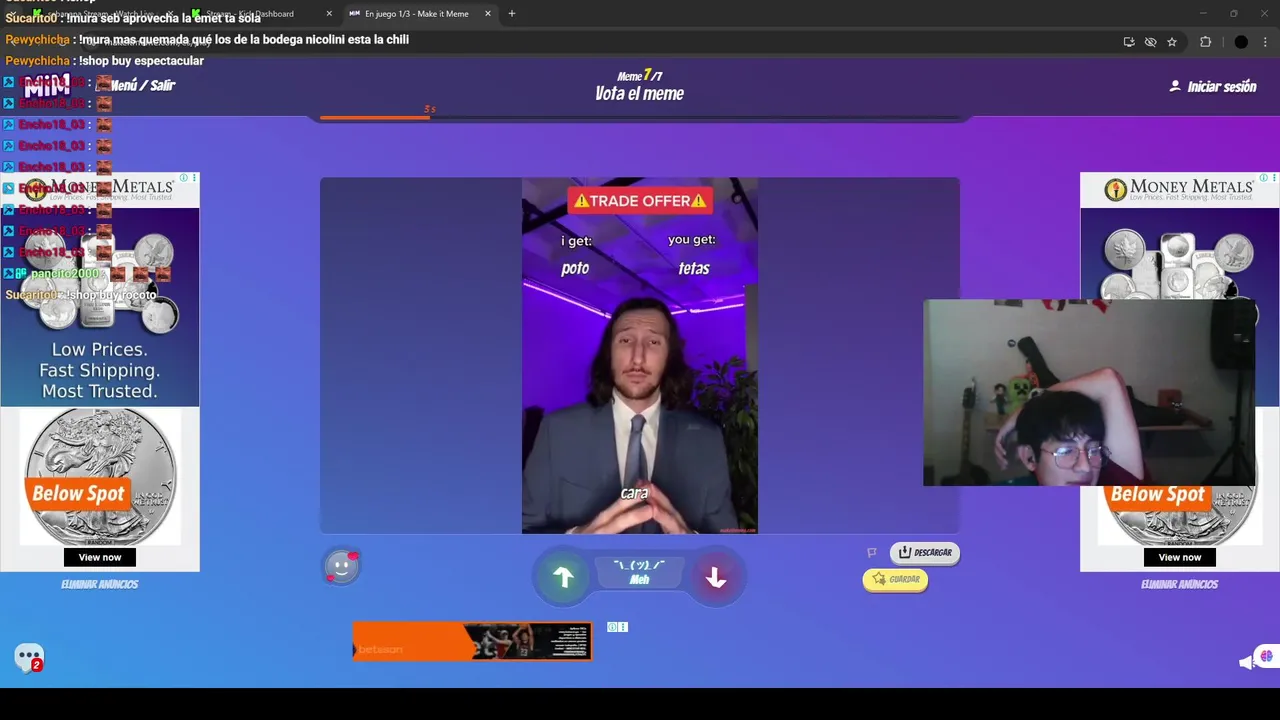Click the install/cast icon in address bar
The height and width of the screenshot is (720, 1280).
[x=1129, y=42]
